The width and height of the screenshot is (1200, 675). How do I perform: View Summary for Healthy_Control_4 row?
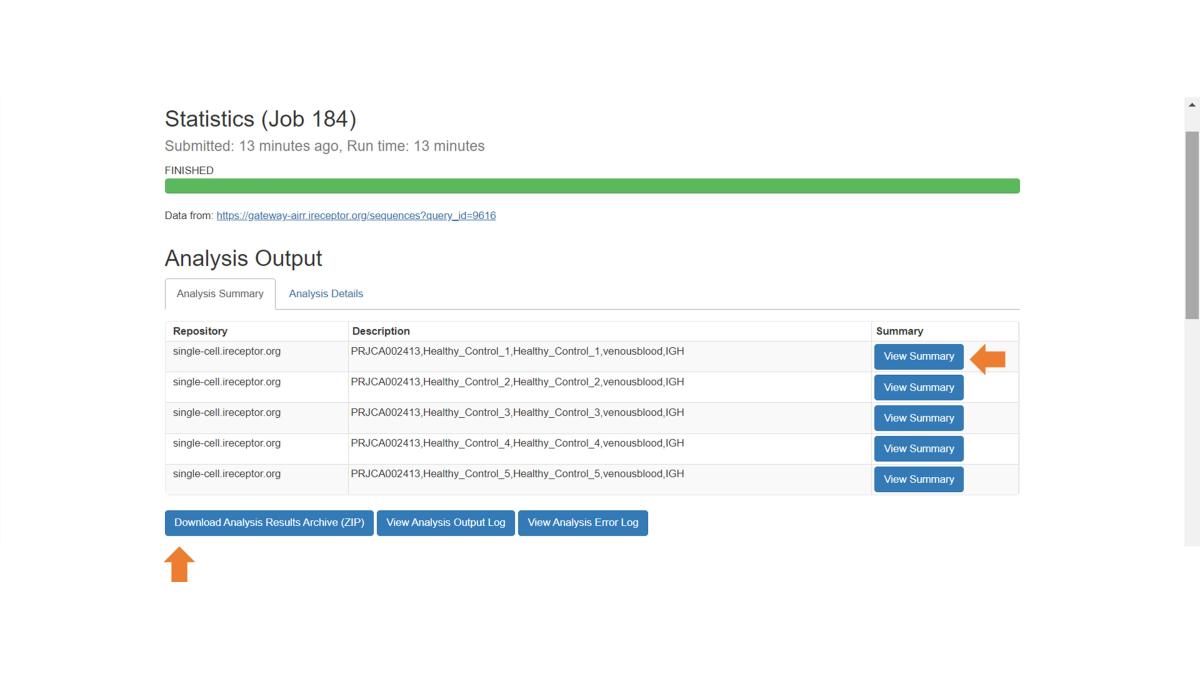(x=919, y=449)
